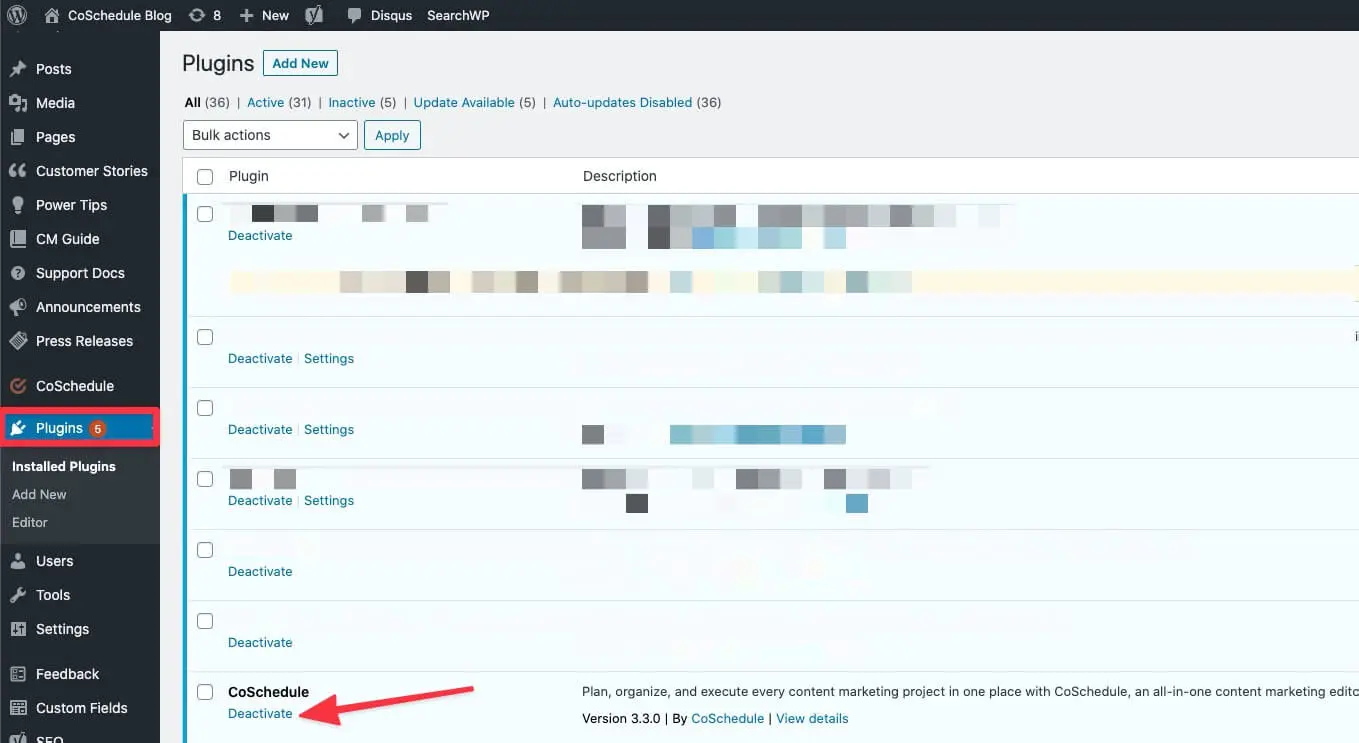Click the Pages icon in sidebar
The width and height of the screenshot is (1359, 743).
pyautogui.click(x=17, y=137)
